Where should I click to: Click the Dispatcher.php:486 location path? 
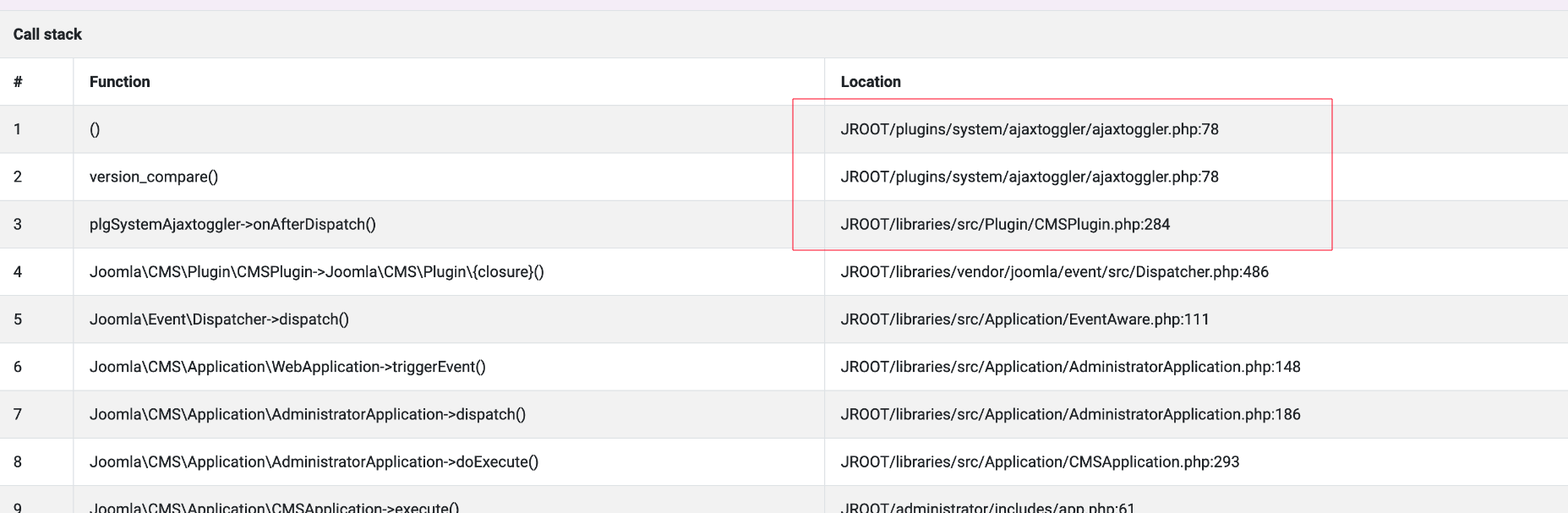click(x=1054, y=272)
